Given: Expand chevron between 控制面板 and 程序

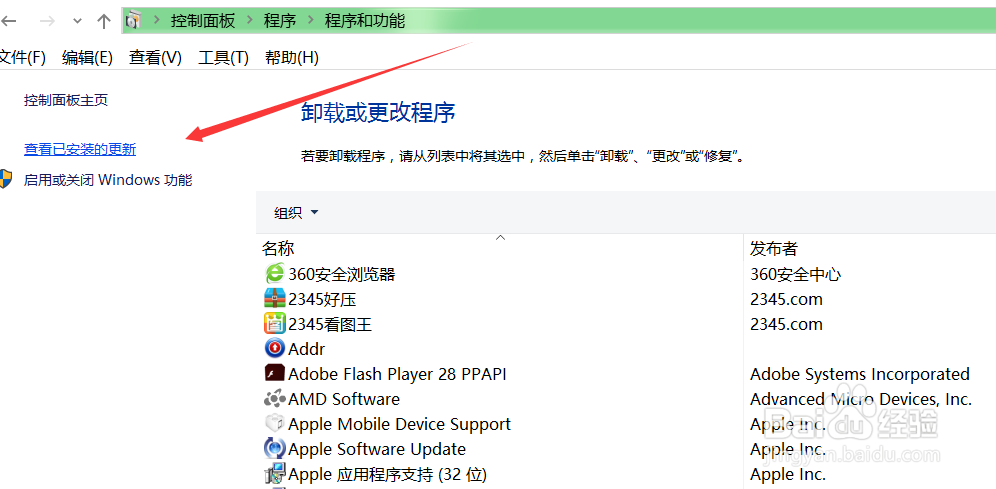Looking at the screenshot, I should pos(250,21).
